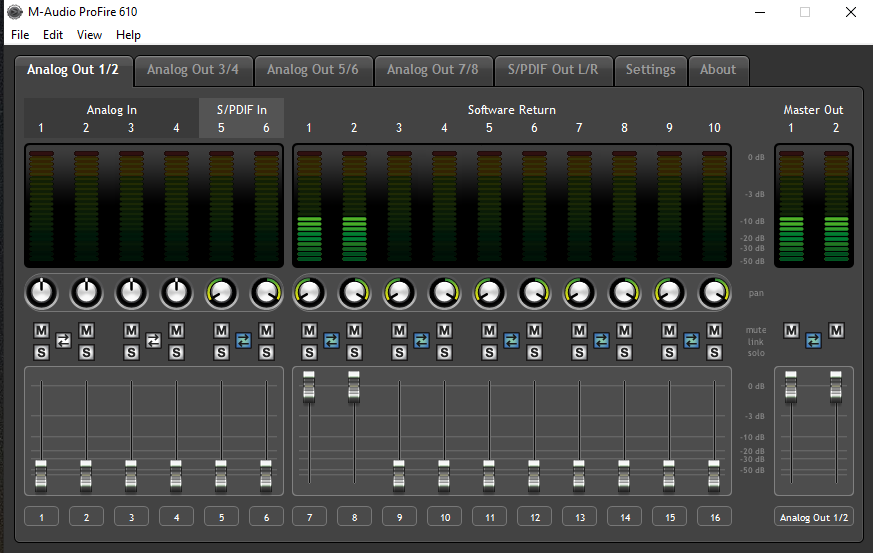The width and height of the screenshot is (873, 553).
Task: Toggle link for S/PDIF In 5/6
Action: pyautogui.click(x=243, y=340)
